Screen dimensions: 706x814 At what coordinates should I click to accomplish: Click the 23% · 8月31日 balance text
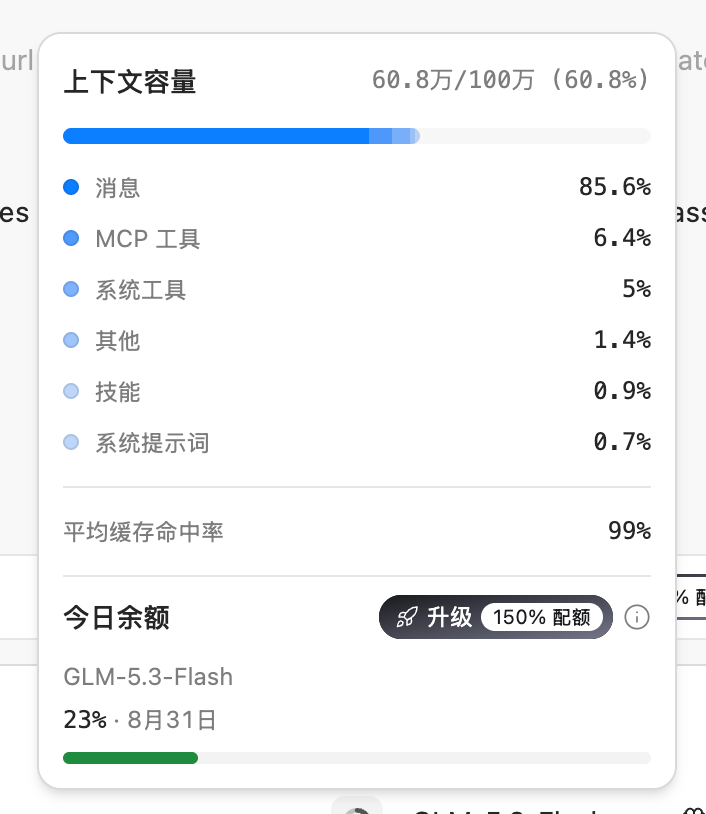140,720
